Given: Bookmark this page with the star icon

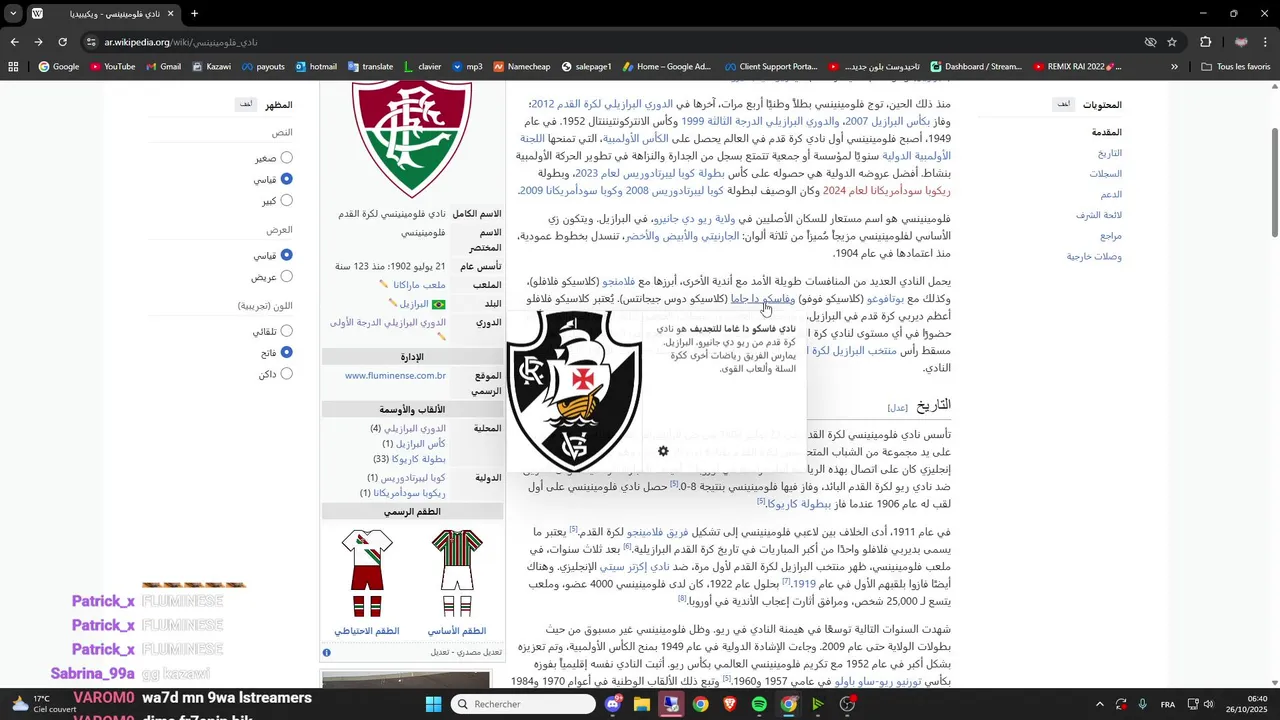Looking at the screenshot, I should click(x=1172, y=42).
